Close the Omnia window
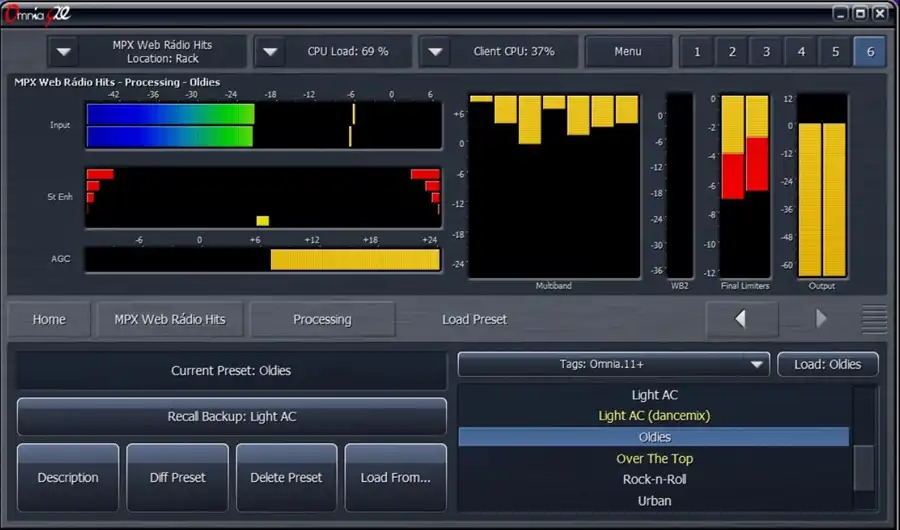Screen dimensions: 900x530 [x=880, y=14]
